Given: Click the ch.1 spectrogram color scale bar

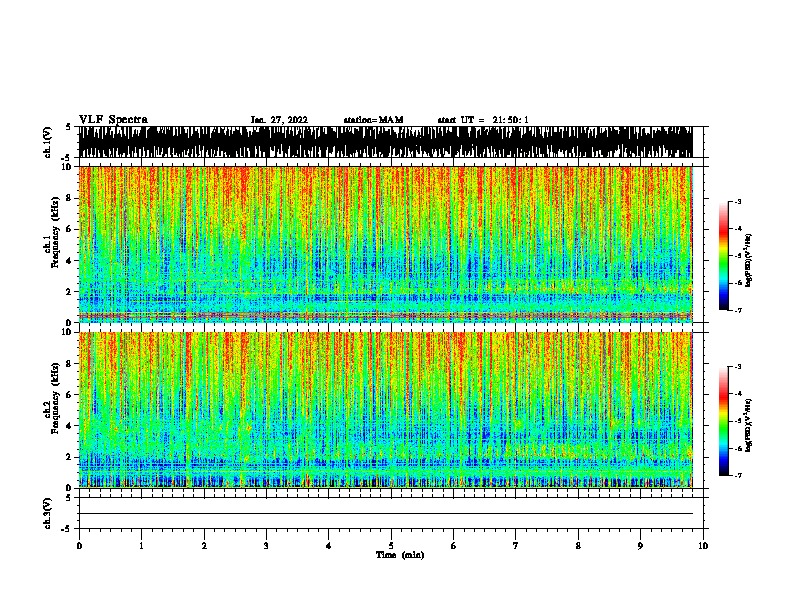Looking at the screenshot, I should 724,256.
